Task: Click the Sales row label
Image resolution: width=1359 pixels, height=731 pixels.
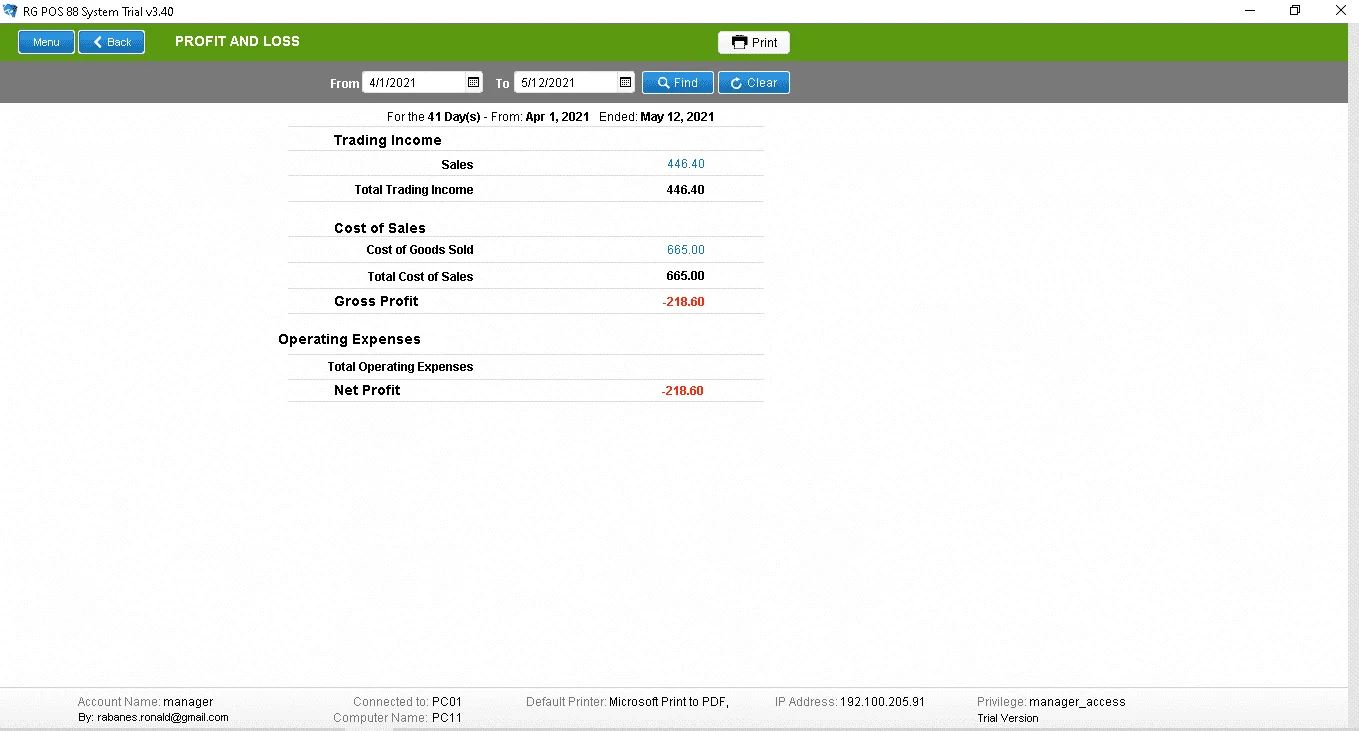Action: 457,165
